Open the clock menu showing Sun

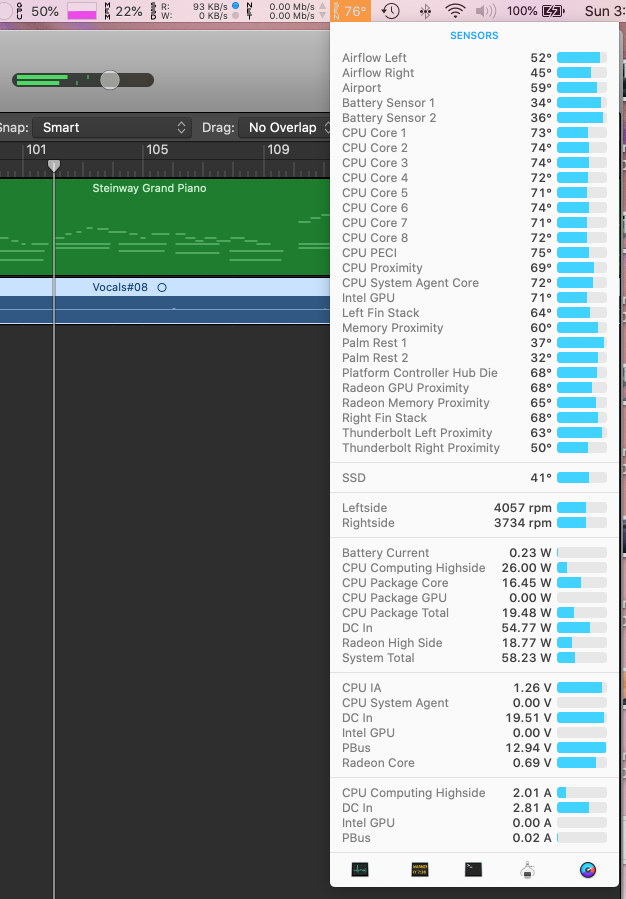[x=610, y=11]
